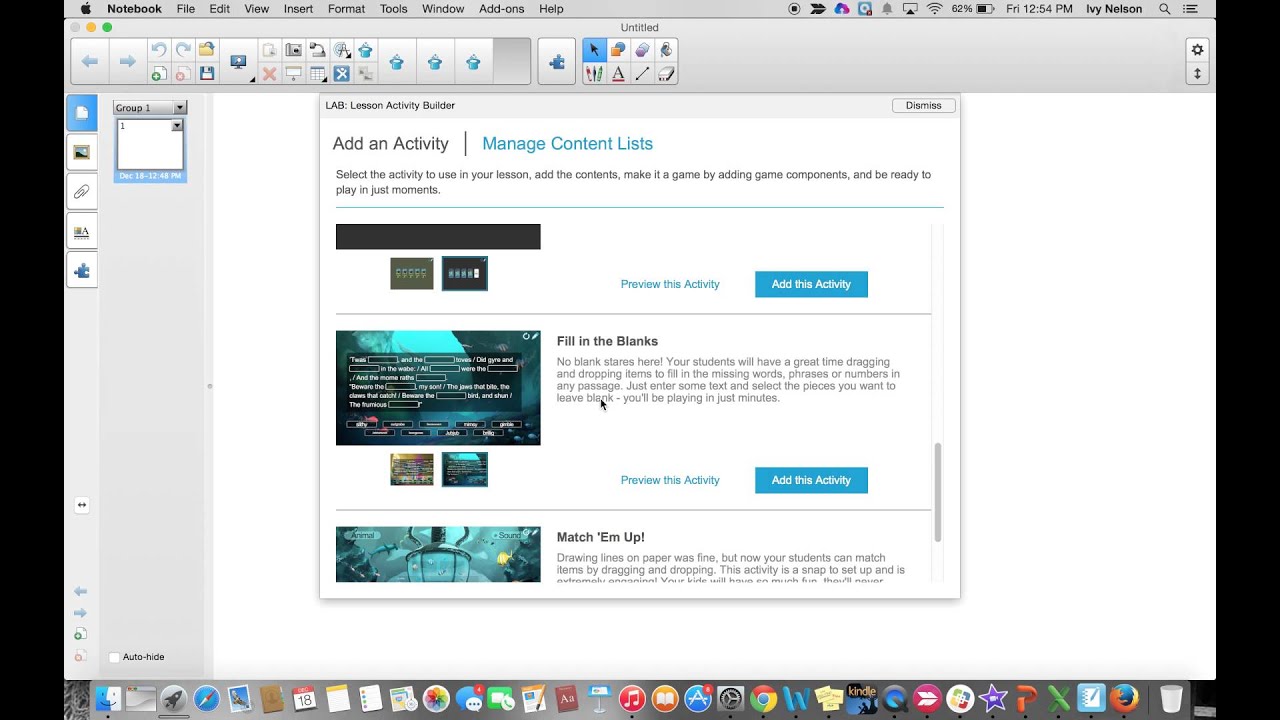1280x720 pixels.
Task: Choose the Shapes tool
Action: coord(618,50)
